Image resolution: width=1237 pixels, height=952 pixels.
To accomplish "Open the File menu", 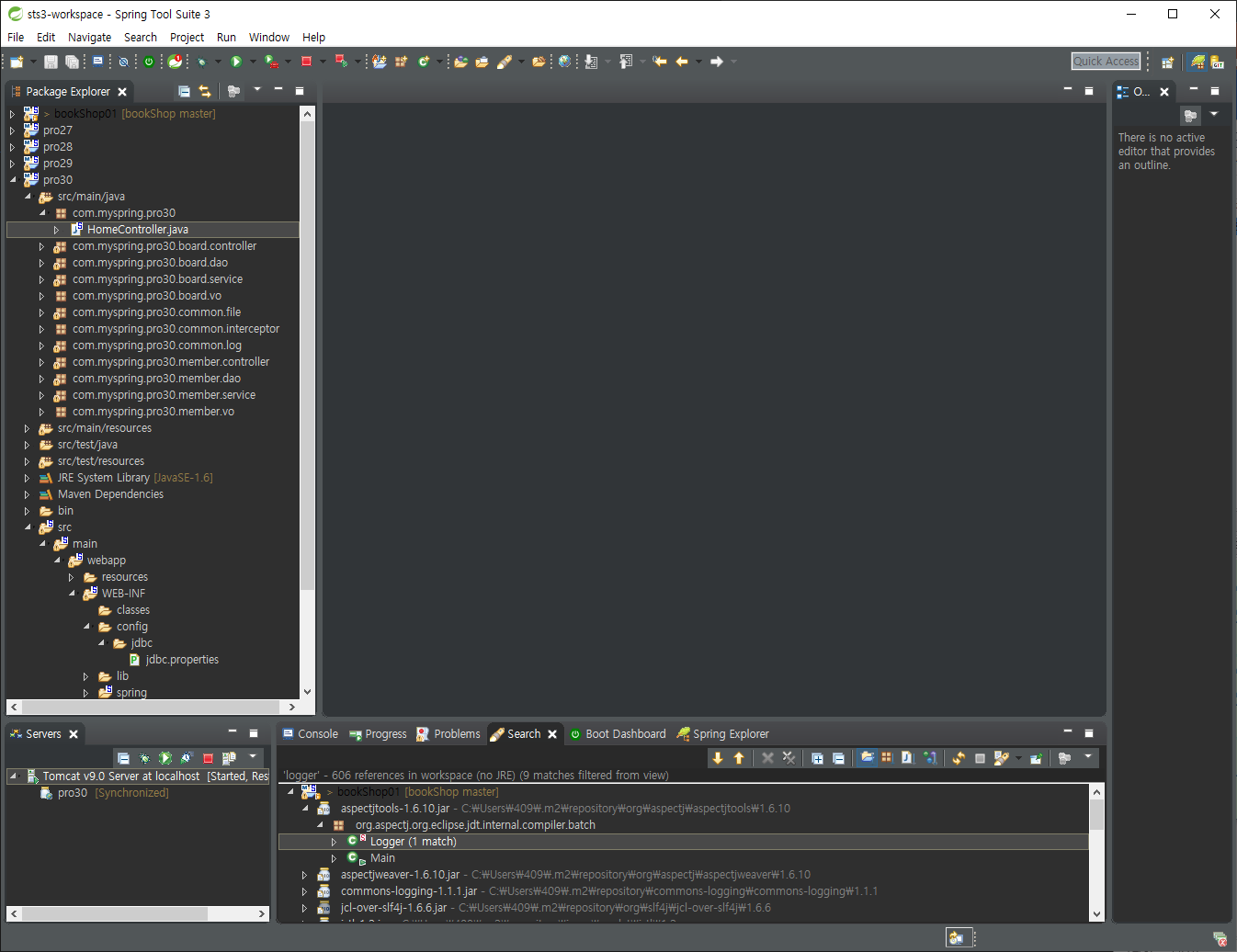I will [16, 38].
